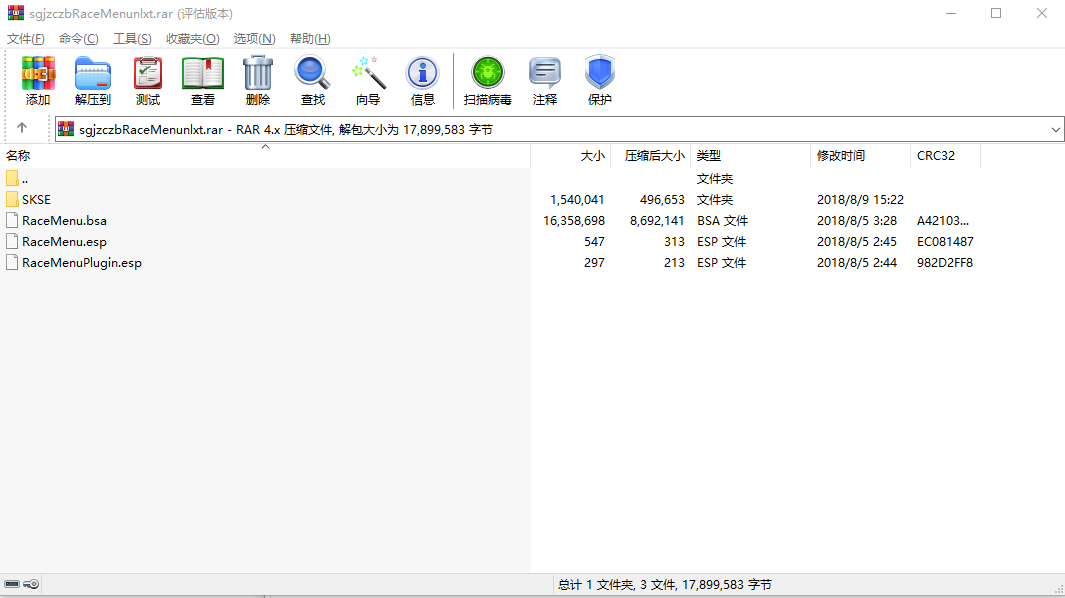Click the date 2018/8/5 3:28

857,221
